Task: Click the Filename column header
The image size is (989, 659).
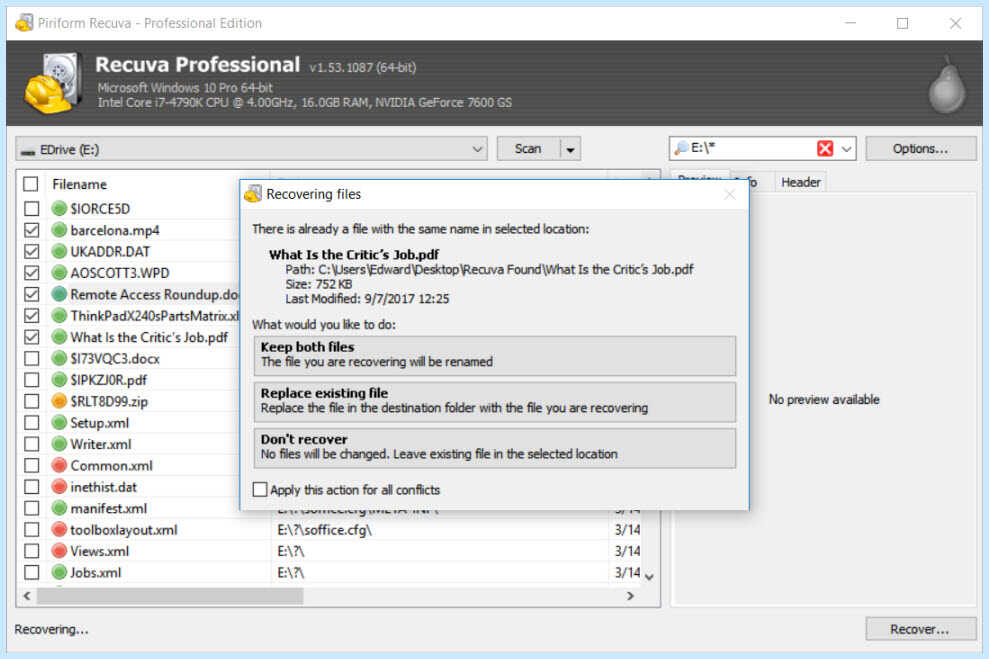Action: point(79,184)
